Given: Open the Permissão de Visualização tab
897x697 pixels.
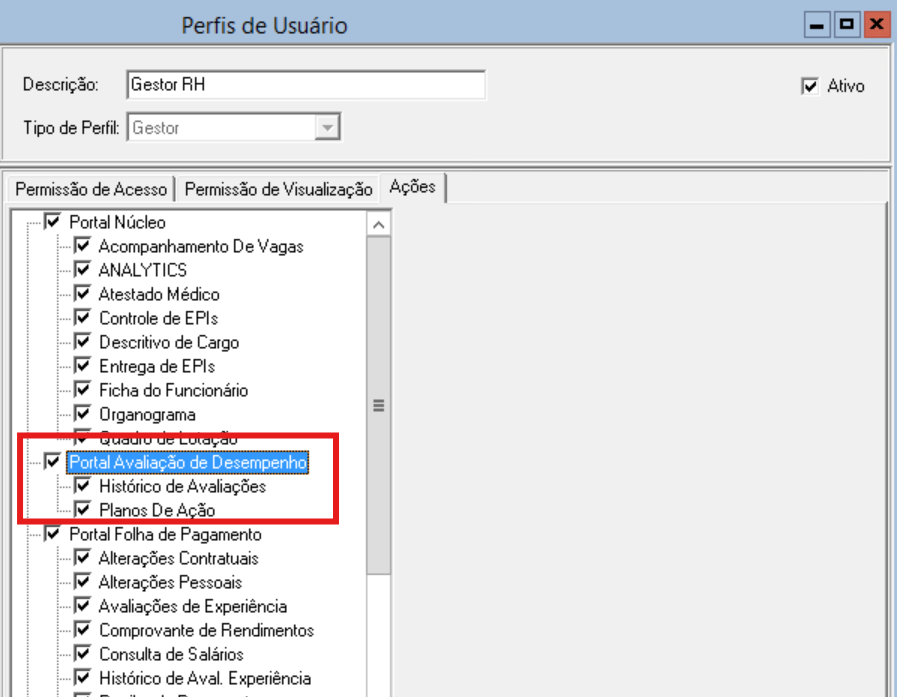Looking at the screenshot, I should (278, 189).
